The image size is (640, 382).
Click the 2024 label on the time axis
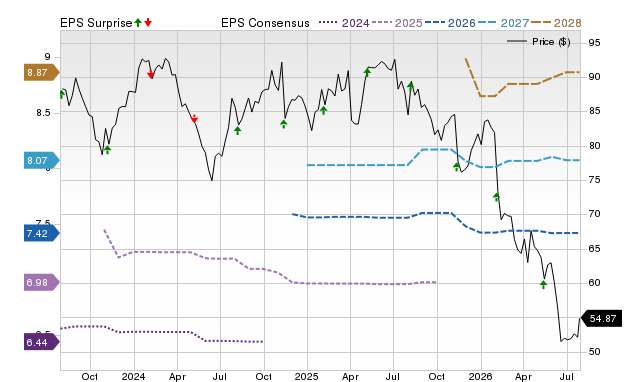(133, 376)
